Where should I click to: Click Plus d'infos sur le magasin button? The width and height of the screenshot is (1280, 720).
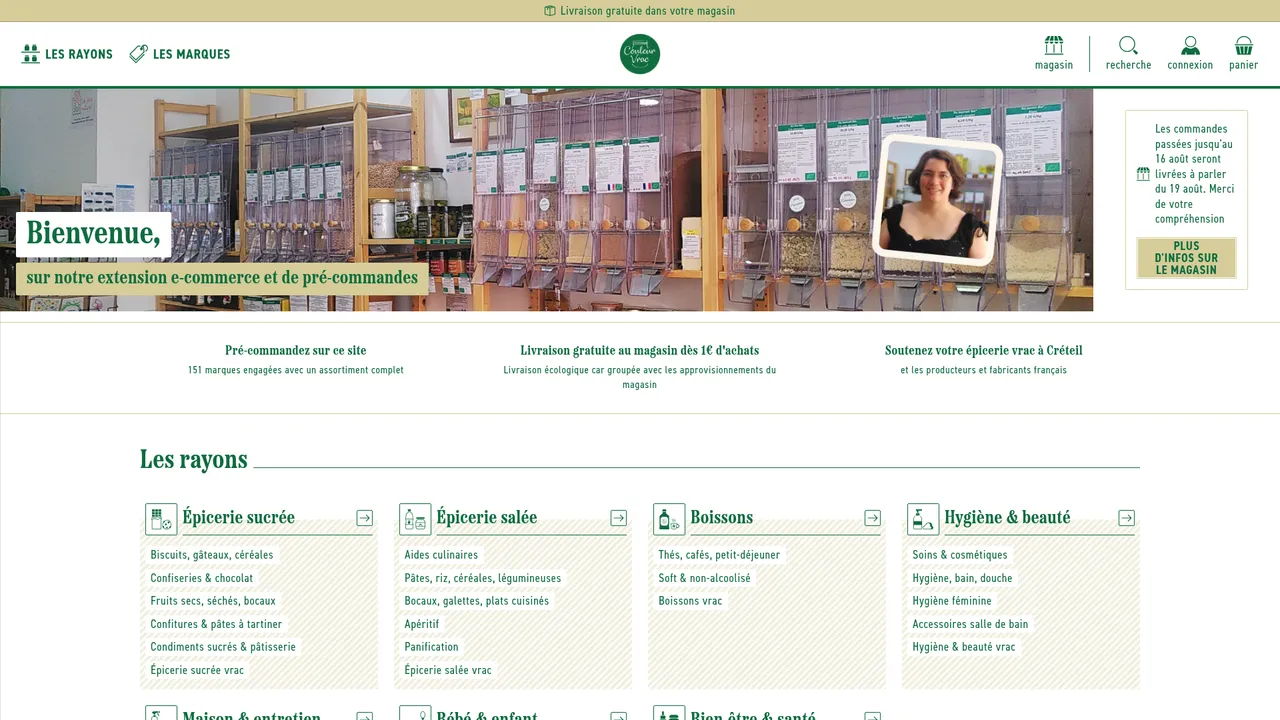1186,258
